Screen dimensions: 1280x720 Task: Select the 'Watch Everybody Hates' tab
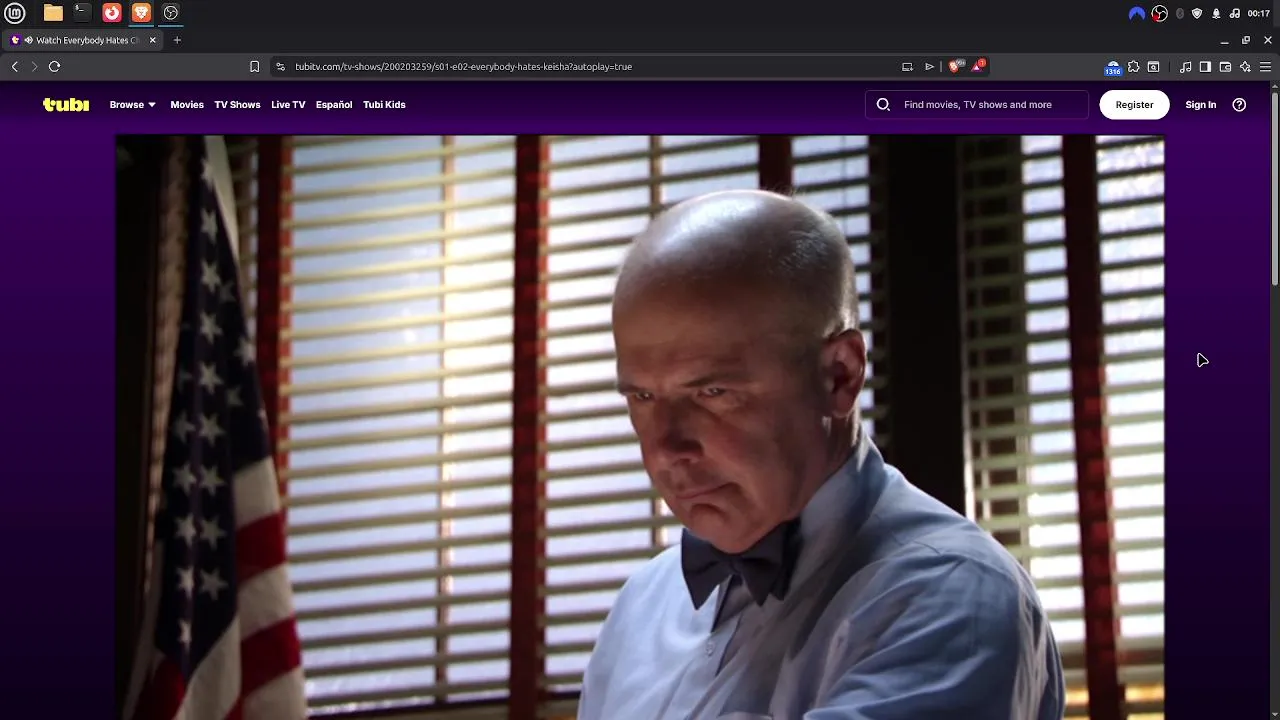84,40
